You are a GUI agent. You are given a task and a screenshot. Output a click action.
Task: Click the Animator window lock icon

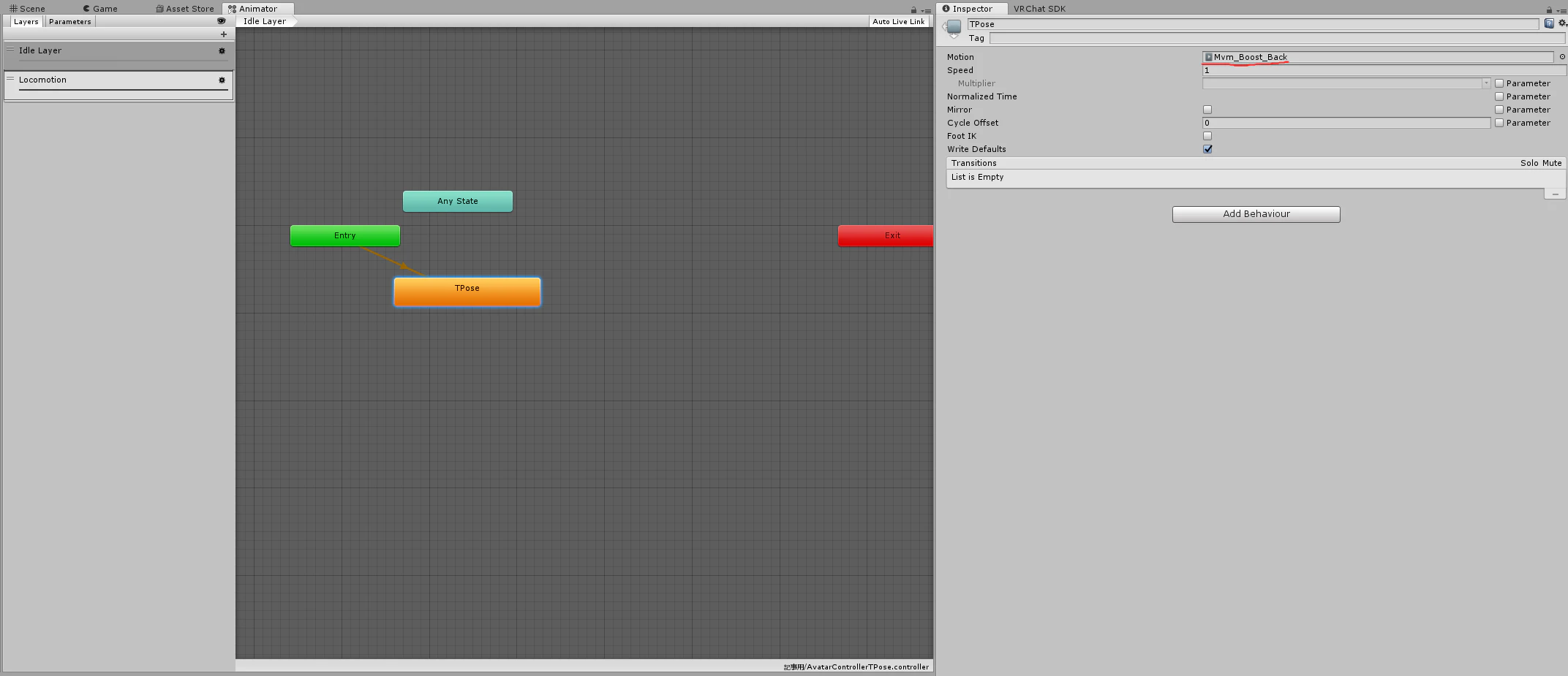point(913,10)
